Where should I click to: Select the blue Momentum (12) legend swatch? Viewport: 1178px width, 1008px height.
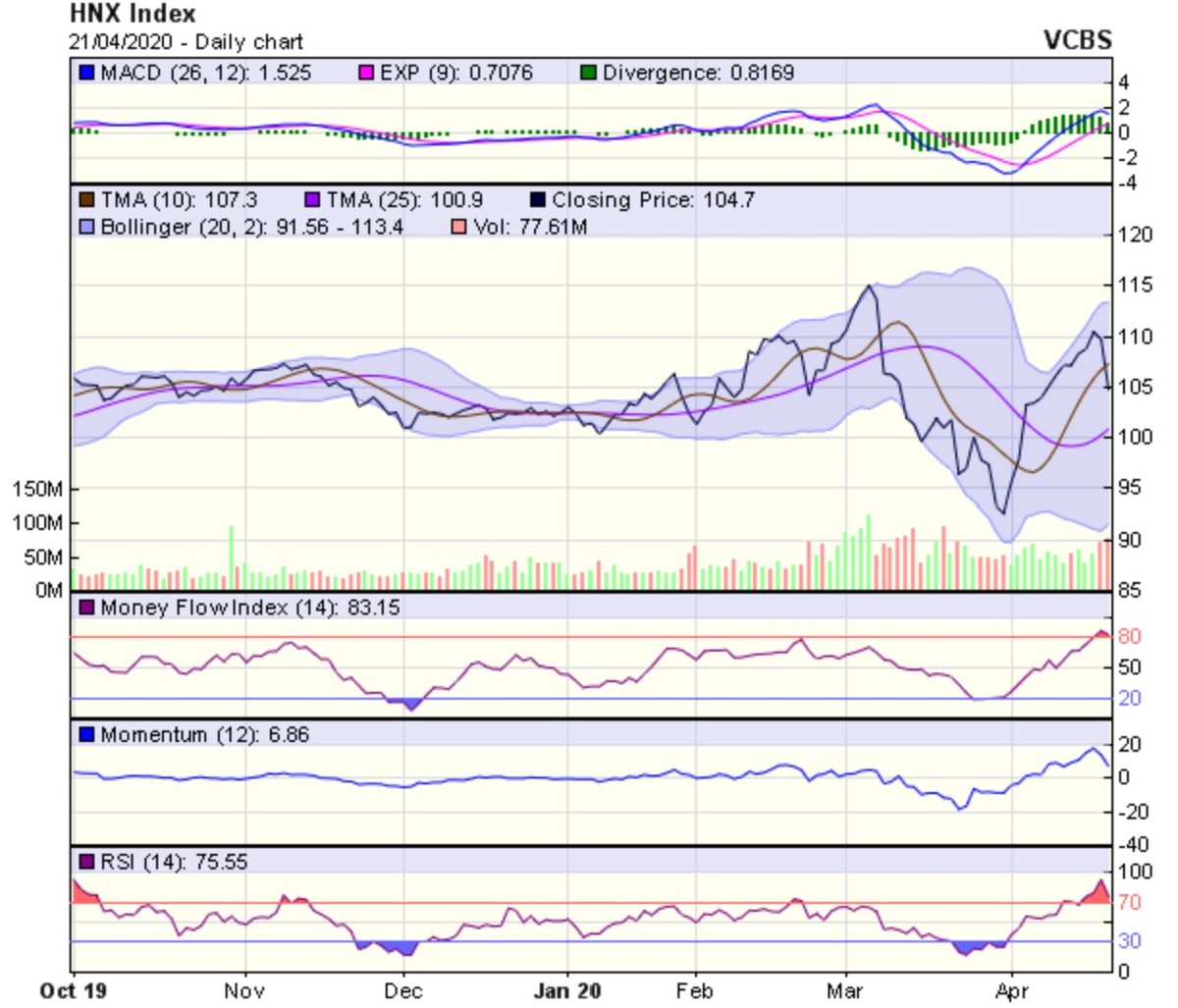coord(86,735)
